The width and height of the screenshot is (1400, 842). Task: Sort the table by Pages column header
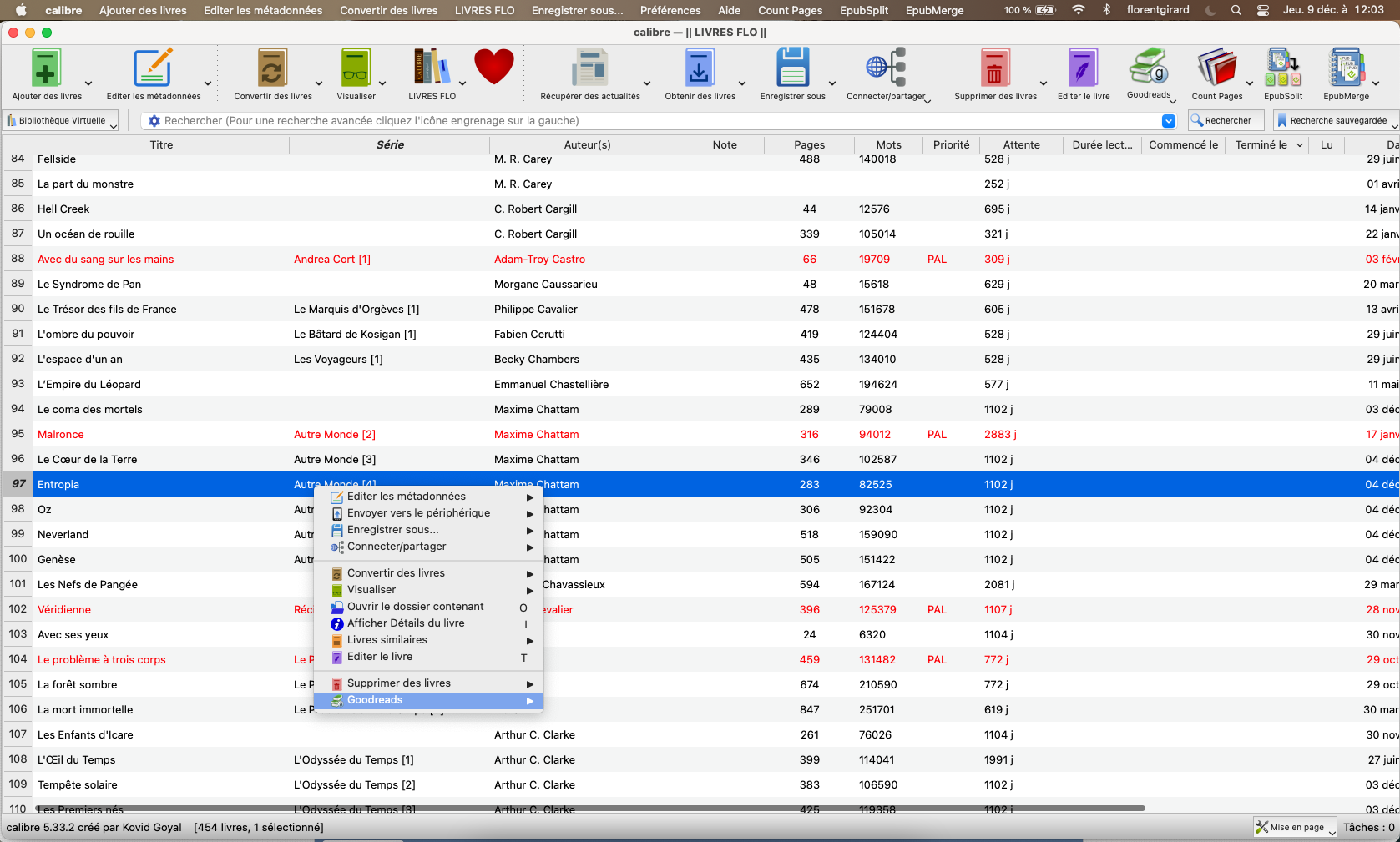click(809, 144)
